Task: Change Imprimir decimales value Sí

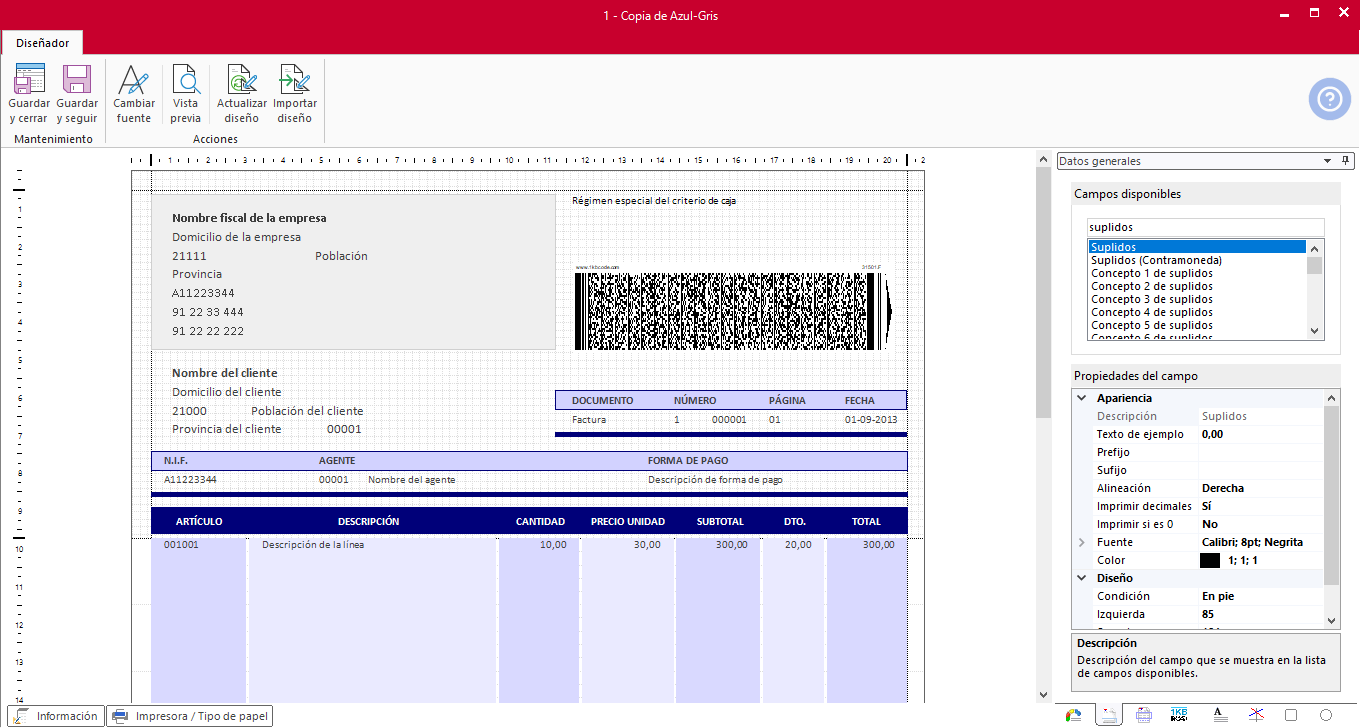Action: click(1260, 506)
